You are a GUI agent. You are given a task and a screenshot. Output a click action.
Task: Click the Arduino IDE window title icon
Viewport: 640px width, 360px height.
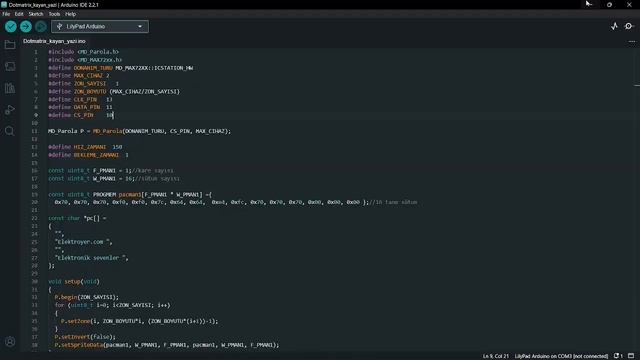click(x=4, y=4)
